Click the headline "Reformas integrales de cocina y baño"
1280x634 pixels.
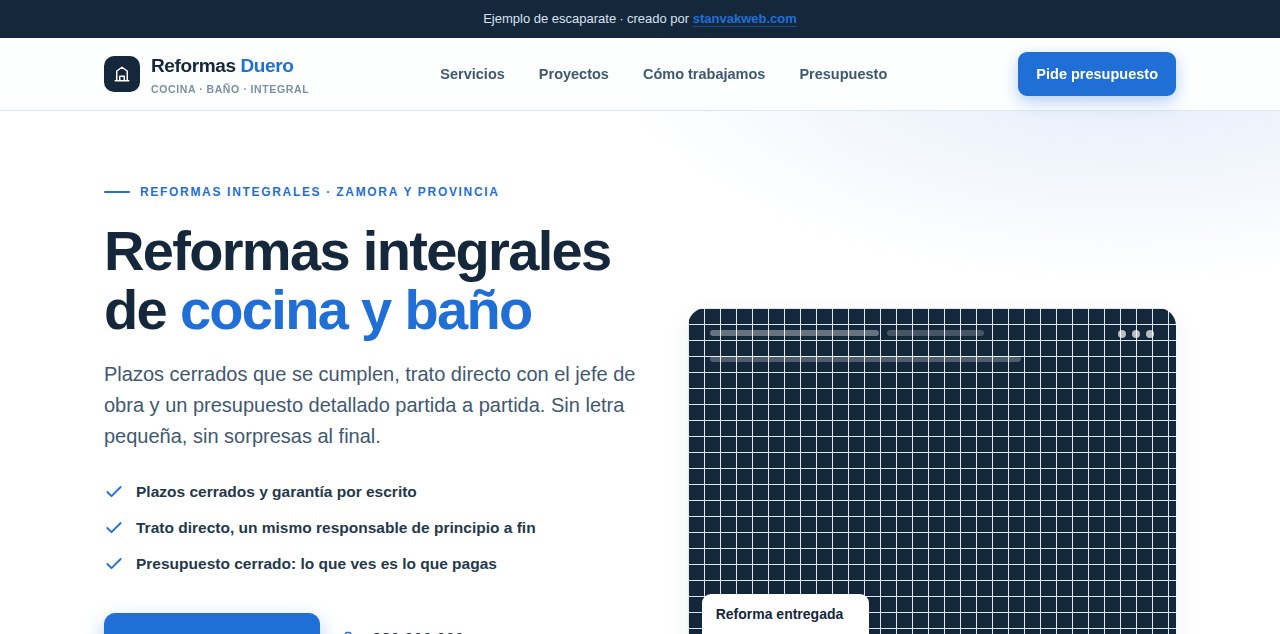pos(357,281)
